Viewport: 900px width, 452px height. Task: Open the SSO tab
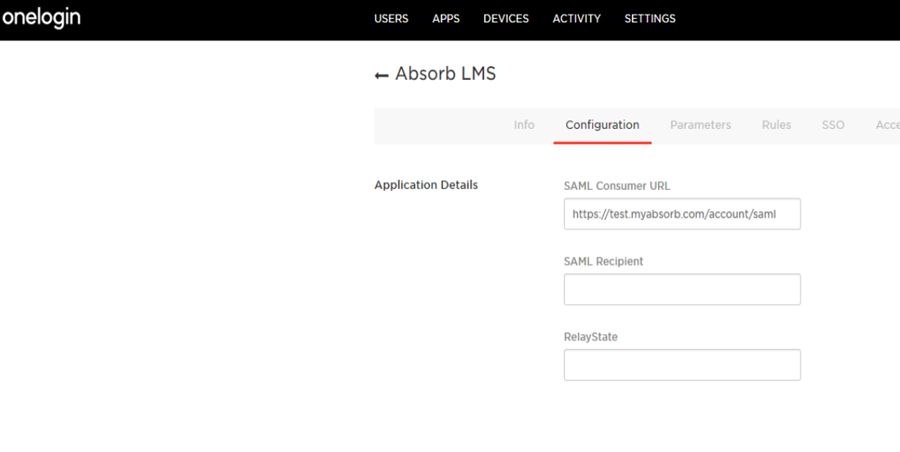833,125
